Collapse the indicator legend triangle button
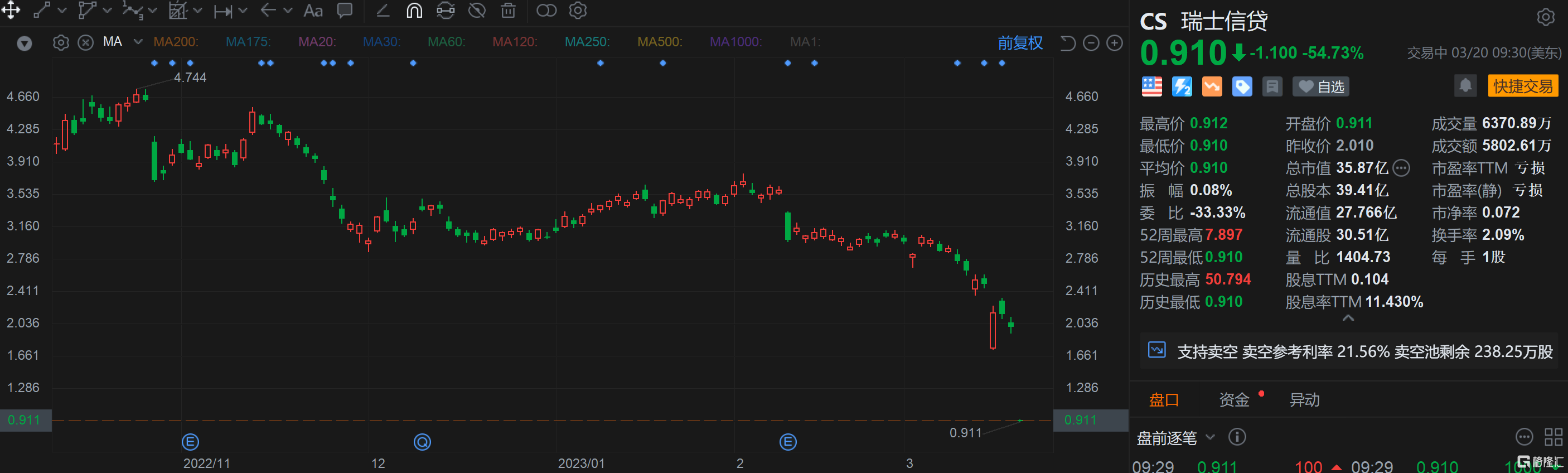This screenshot has width=1568, height=473. pos(25,43)
